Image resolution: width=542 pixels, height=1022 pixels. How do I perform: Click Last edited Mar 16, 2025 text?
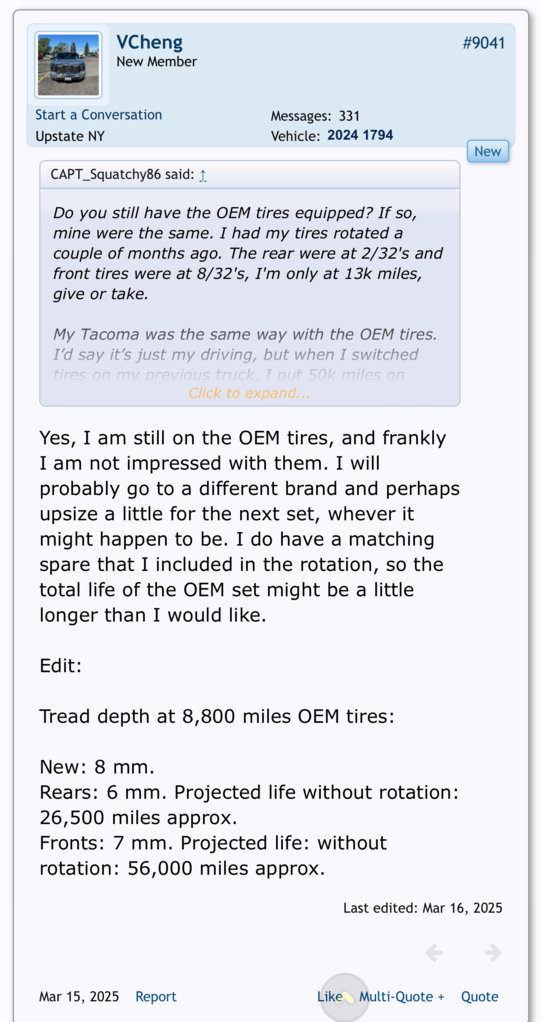tap(423, 908)
